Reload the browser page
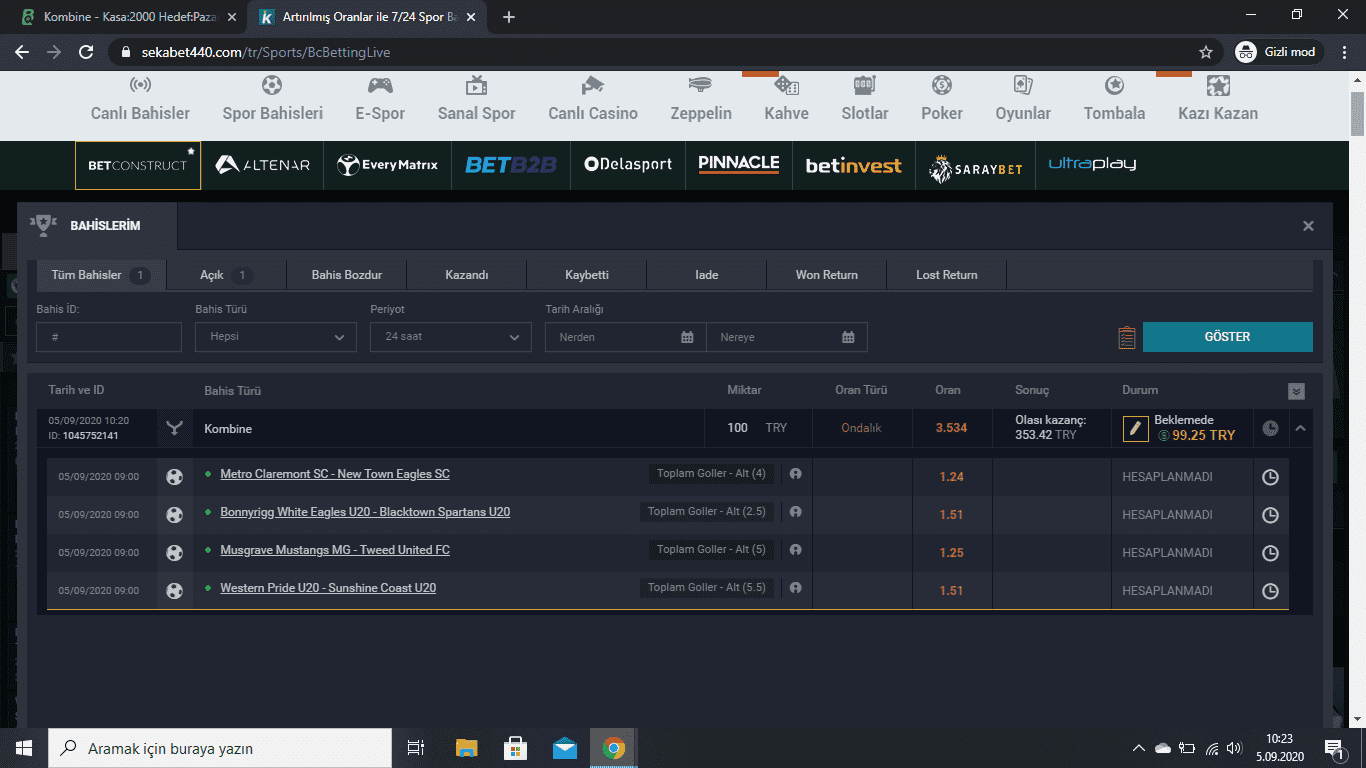The width and height of the screenshot is (1366, 768). [86, 52]
